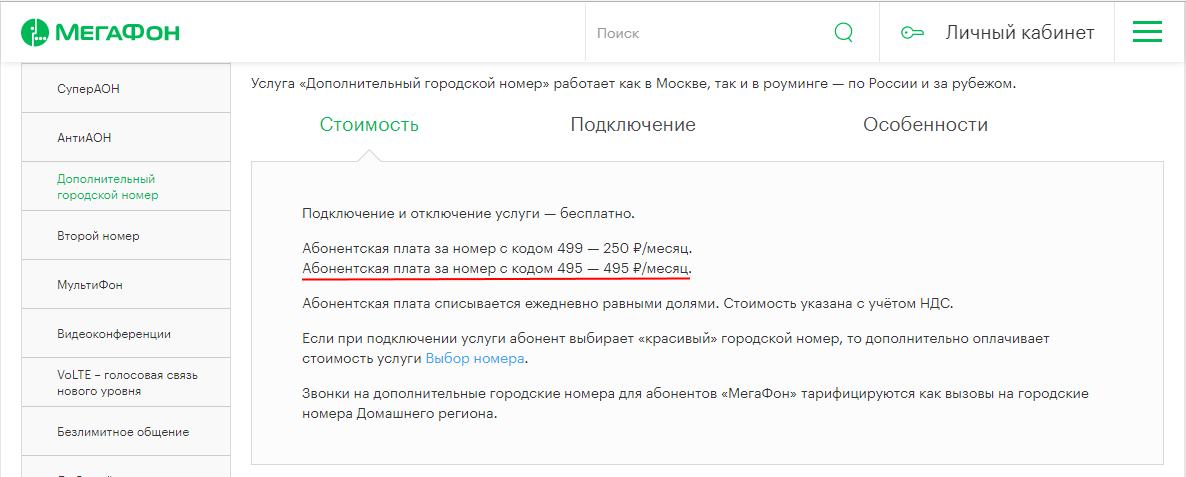Open Второй номер in the sidebar
The width and height of the screenshot is (1186, 477).
(126, 236)
